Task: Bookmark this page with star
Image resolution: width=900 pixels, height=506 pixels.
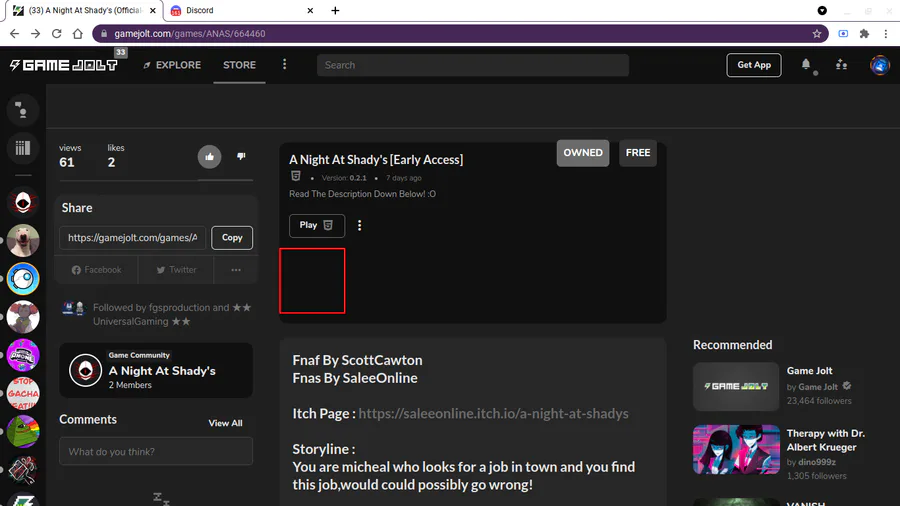Action: 816,34
